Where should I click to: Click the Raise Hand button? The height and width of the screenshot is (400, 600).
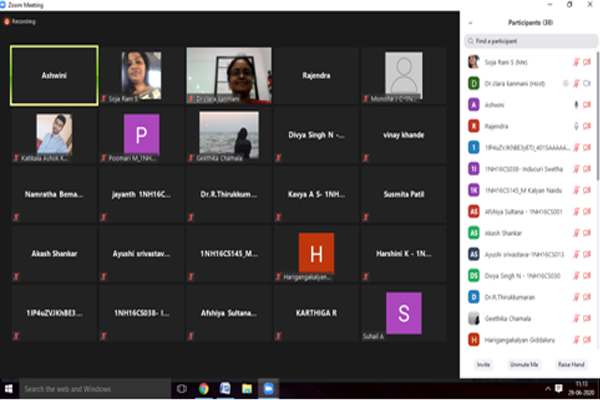coord(571,365)
